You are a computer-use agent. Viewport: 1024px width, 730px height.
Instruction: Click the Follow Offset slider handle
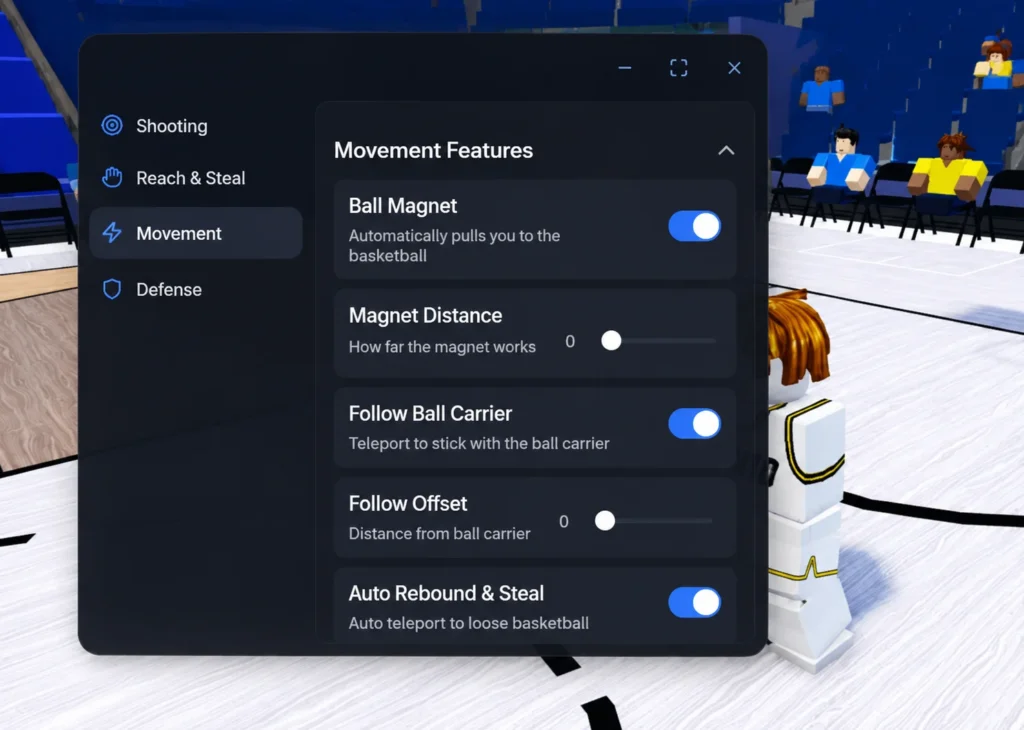[605, 520]
